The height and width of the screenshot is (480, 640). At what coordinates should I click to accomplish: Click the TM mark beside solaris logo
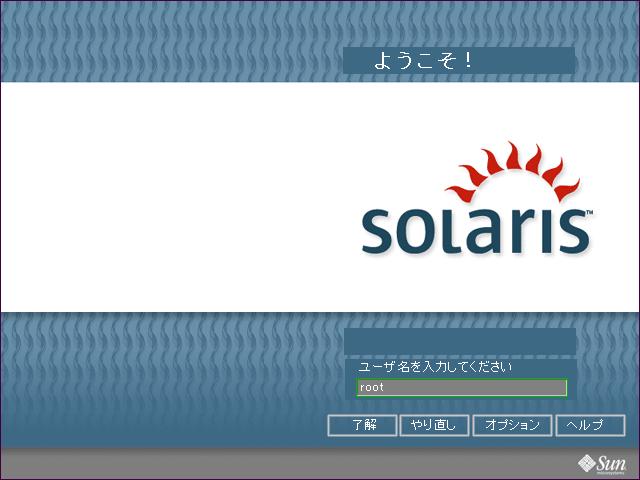pos(590,213)
